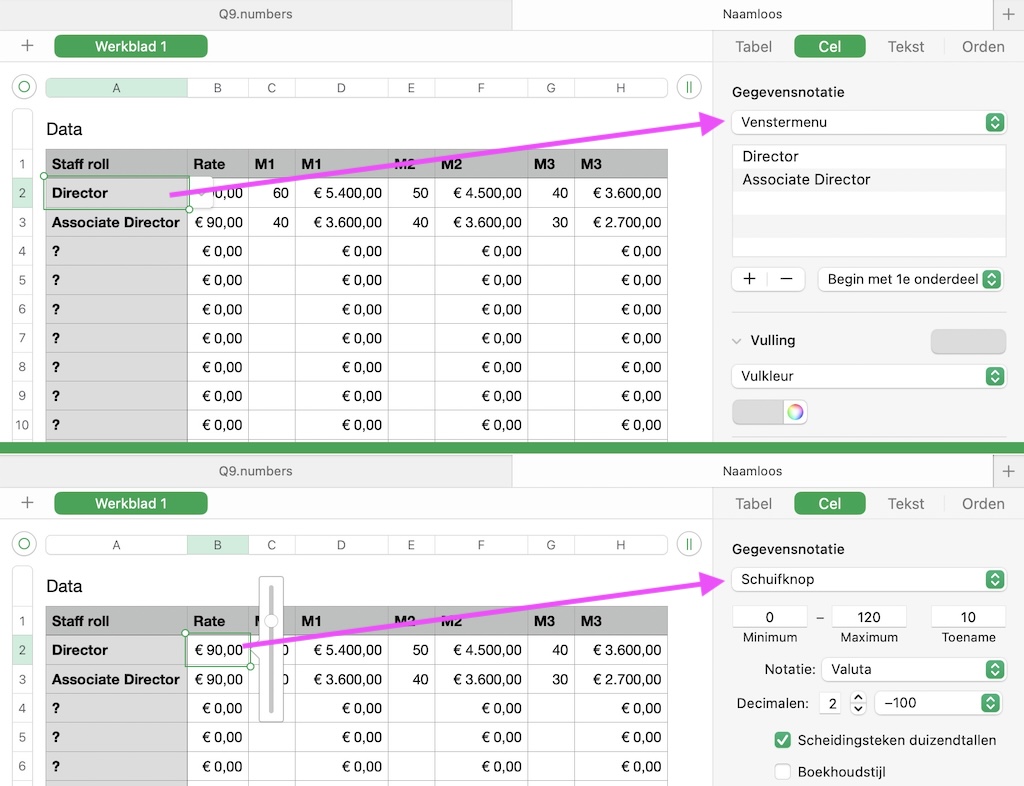Select 'Associate Director' in pop-up items list
Image resolution: width=1024 pixels, height=786 pixels.
coord(869,180)
